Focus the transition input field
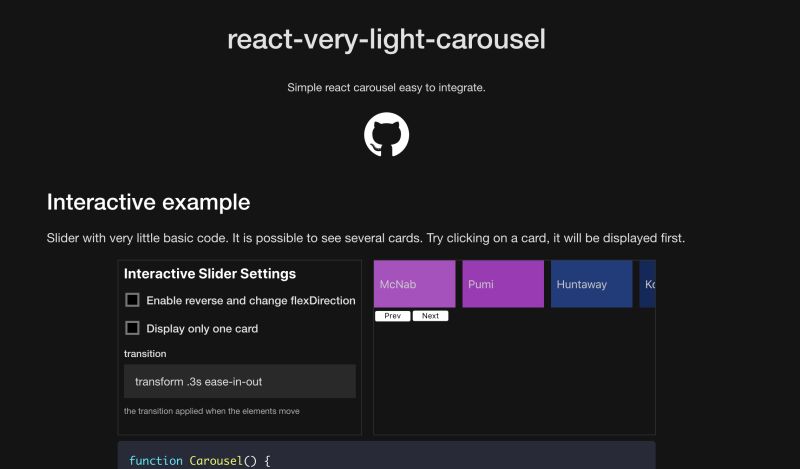Screen dimensions: 800x469 coord(240,381)
